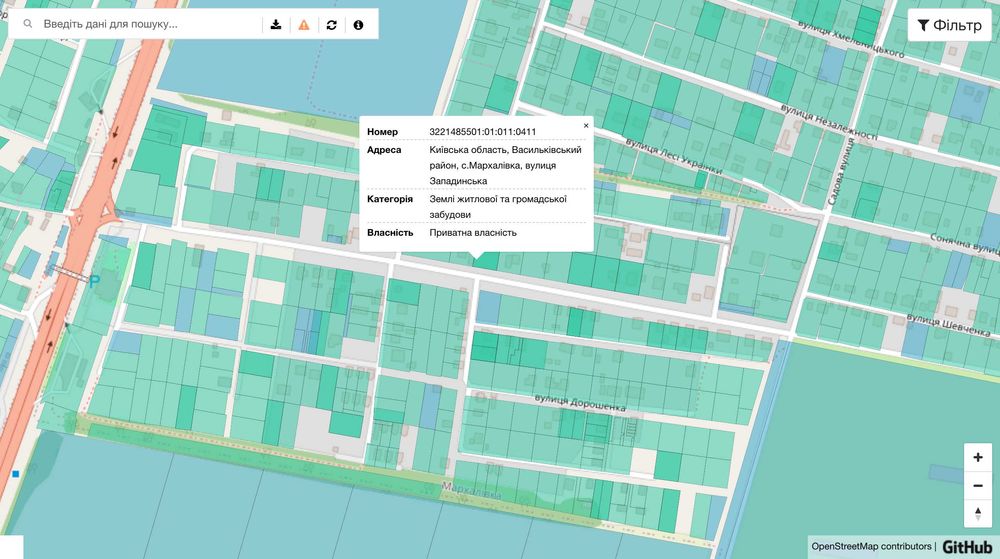Open the GitHub link

[967, 547]
